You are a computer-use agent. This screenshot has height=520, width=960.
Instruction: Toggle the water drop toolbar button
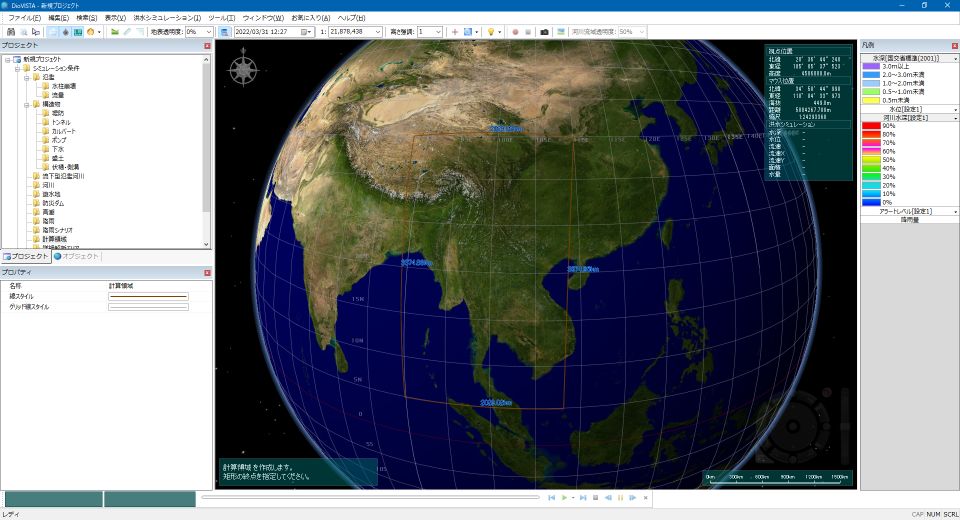pos(66,32)
